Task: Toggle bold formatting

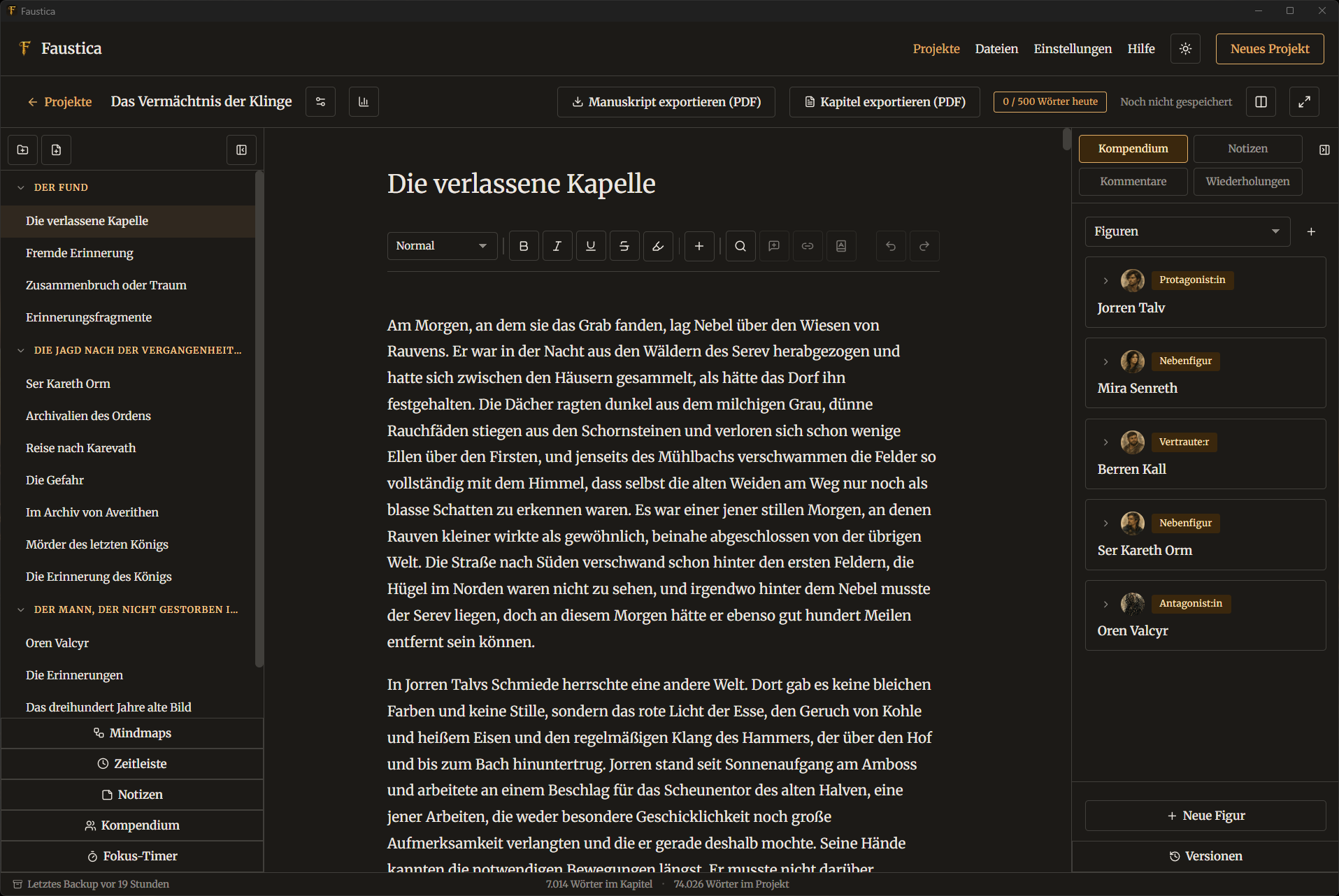Action: coord(524,246)
